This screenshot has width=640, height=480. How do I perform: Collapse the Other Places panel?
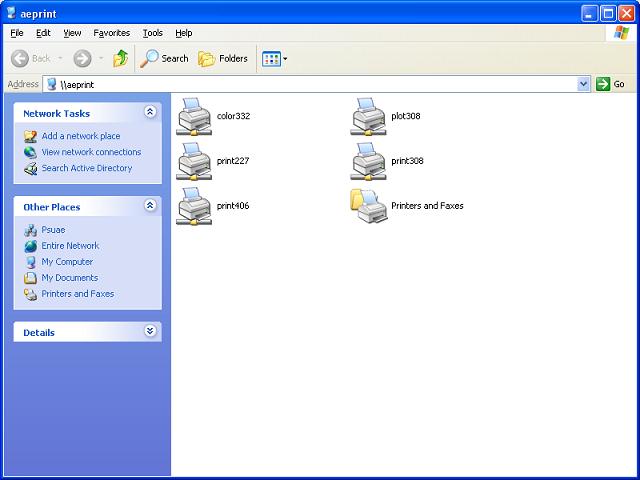(150, 205)
